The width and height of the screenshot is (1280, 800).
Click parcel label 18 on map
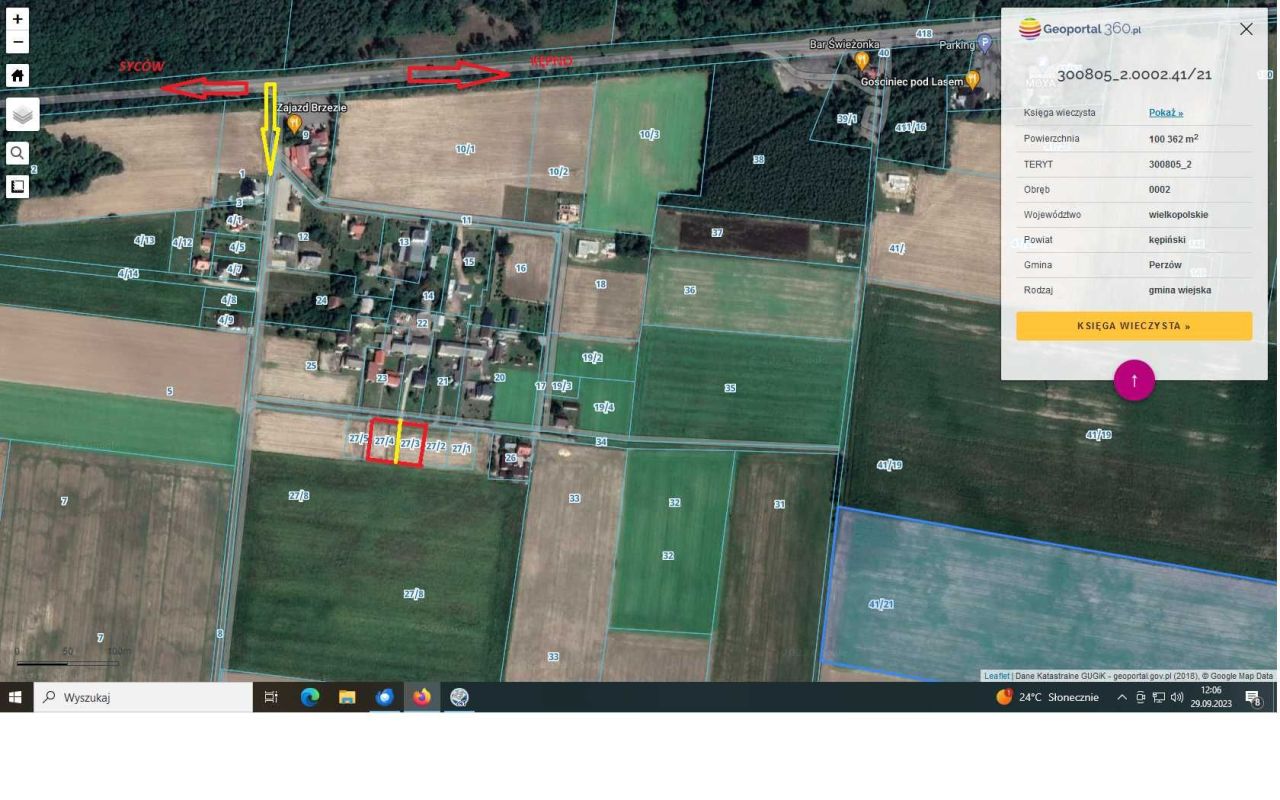tap(601, 285)
